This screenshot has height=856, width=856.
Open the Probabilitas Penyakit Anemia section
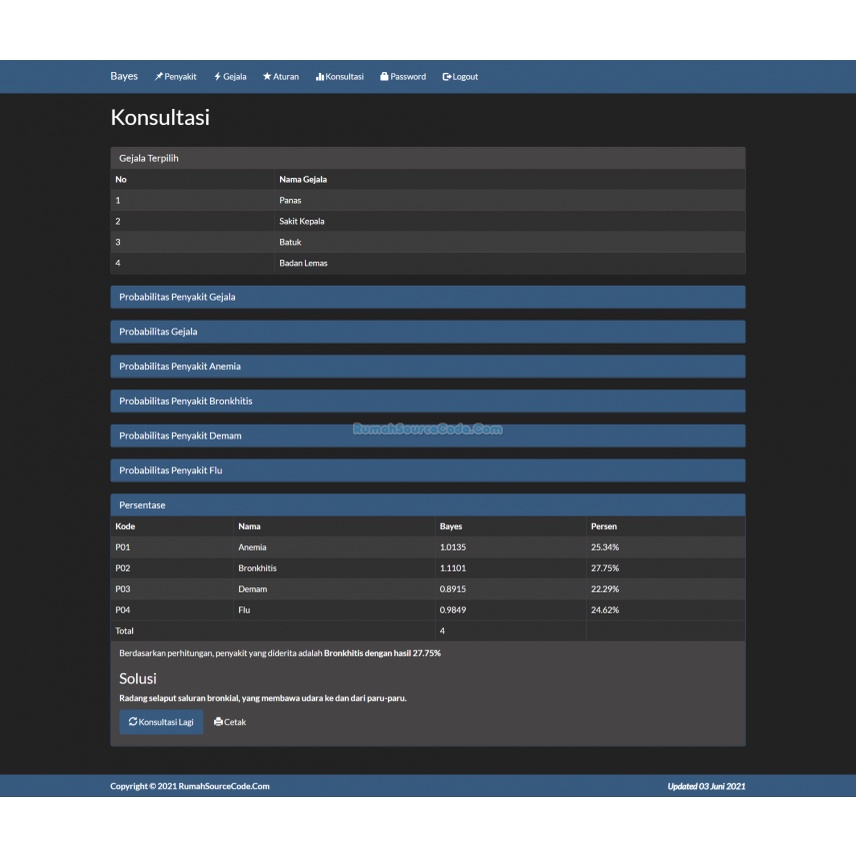(x=428, y=366)
